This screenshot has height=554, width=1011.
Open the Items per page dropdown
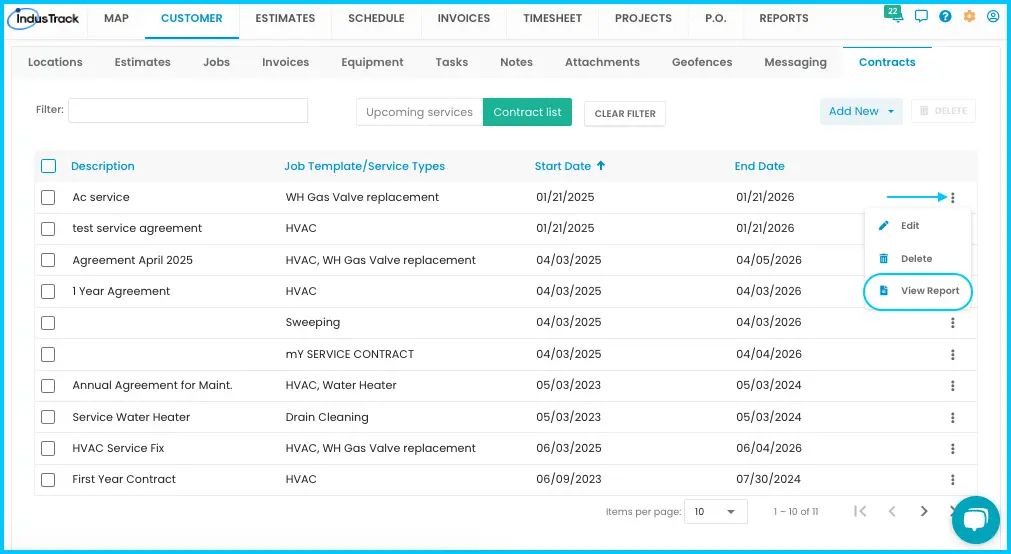click(x=715, y=511)
